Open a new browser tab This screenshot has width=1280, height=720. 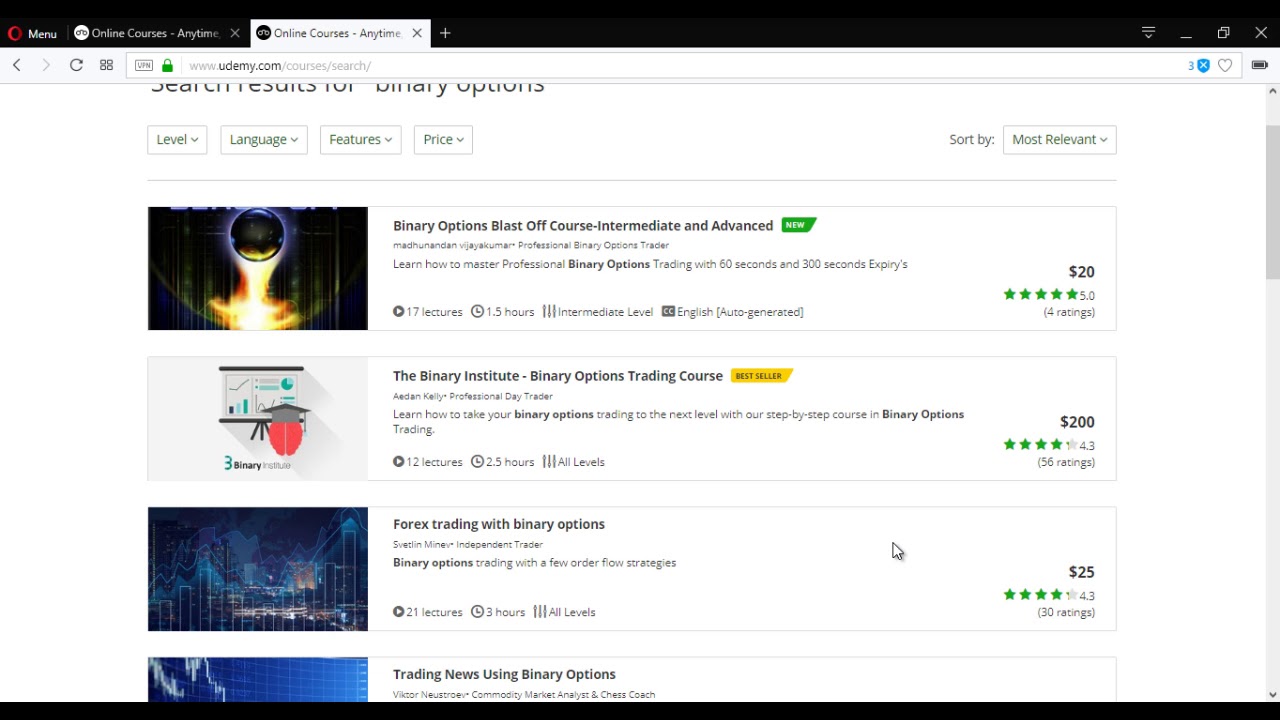pos(445,33)
